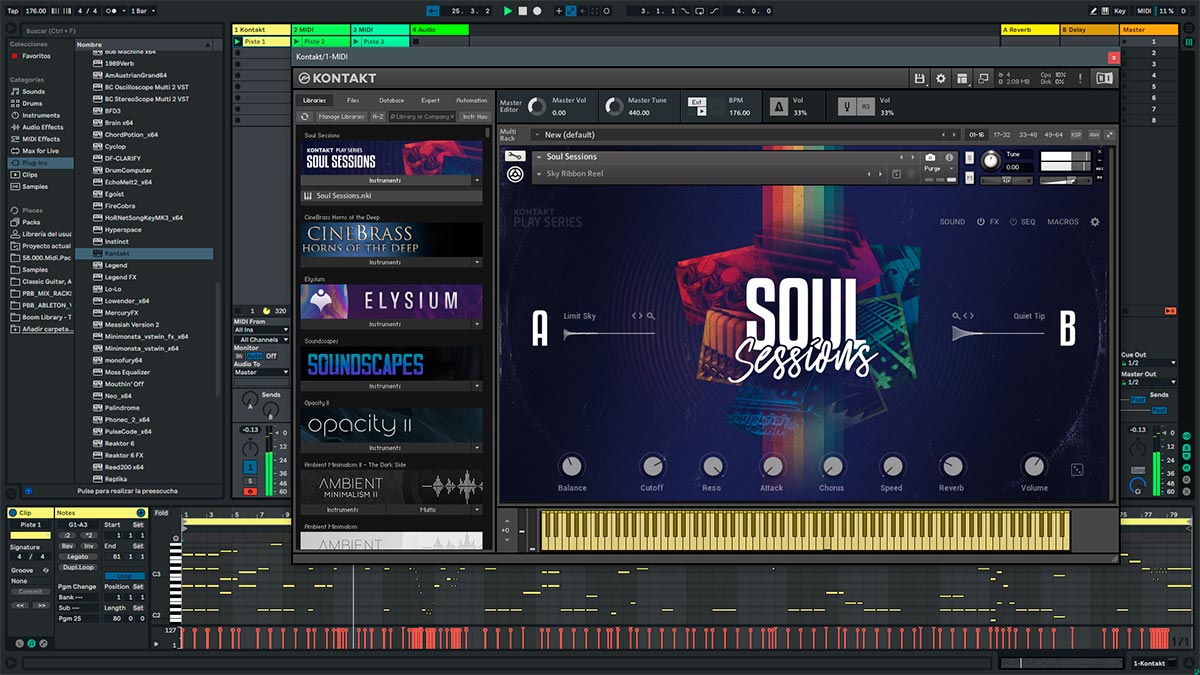Toggle the Loop switch in Notes panel
1200x675 pixels.
click(125, 576)
